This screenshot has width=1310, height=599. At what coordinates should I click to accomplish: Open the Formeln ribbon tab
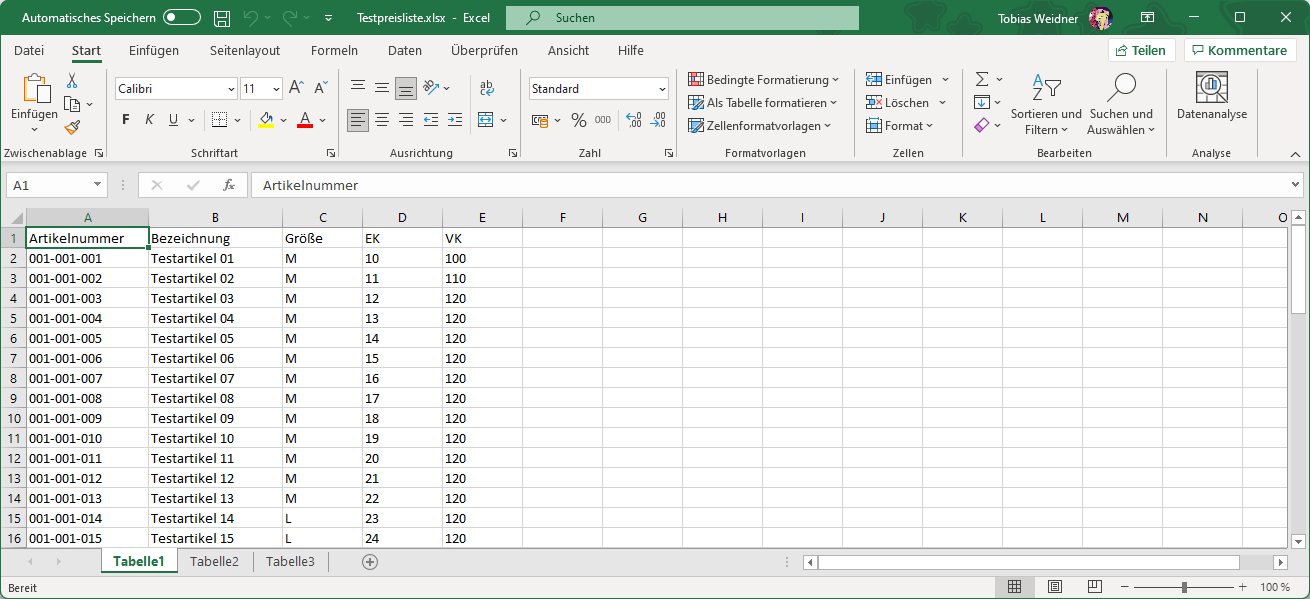334,51
